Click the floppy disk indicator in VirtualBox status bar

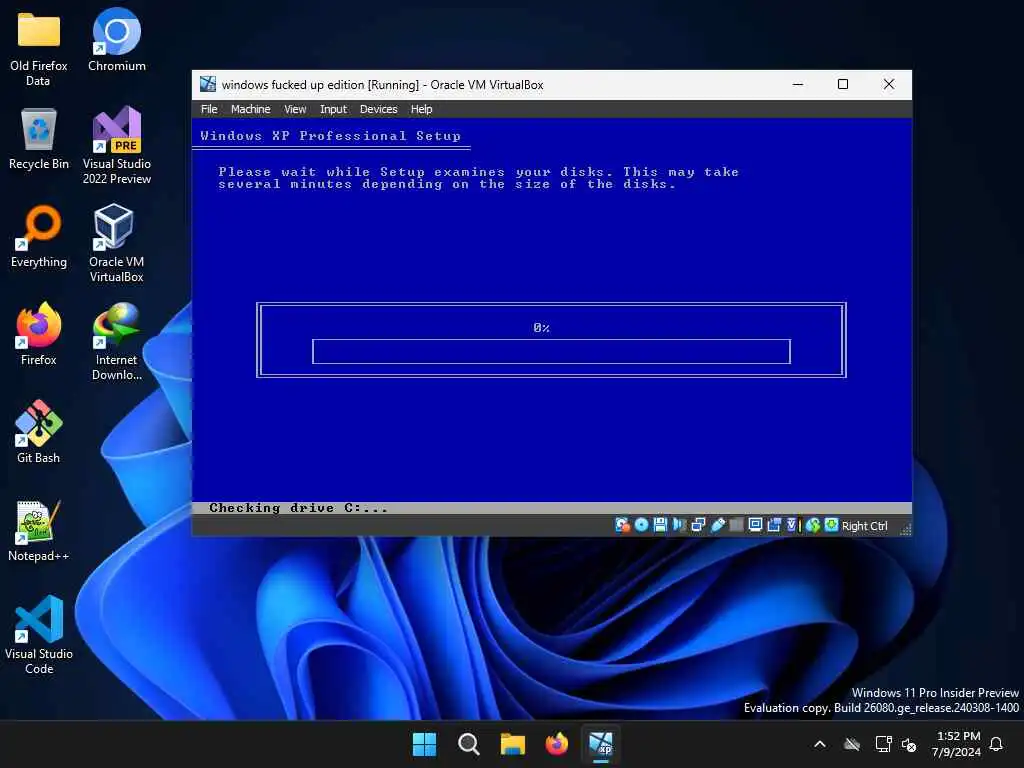tap(660, 525)
